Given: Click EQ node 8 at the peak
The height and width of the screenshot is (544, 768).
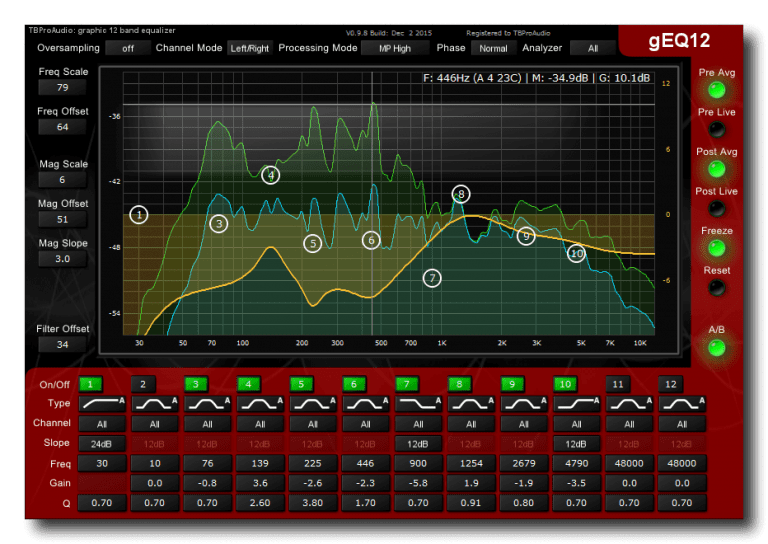Looking at the screenshot, I should click(461, 194).
